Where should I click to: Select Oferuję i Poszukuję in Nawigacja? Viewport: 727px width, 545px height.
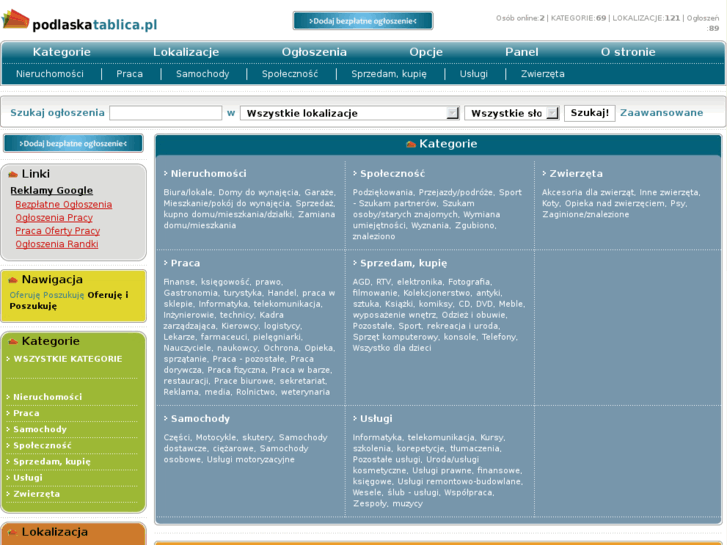(x=69, y=300)
